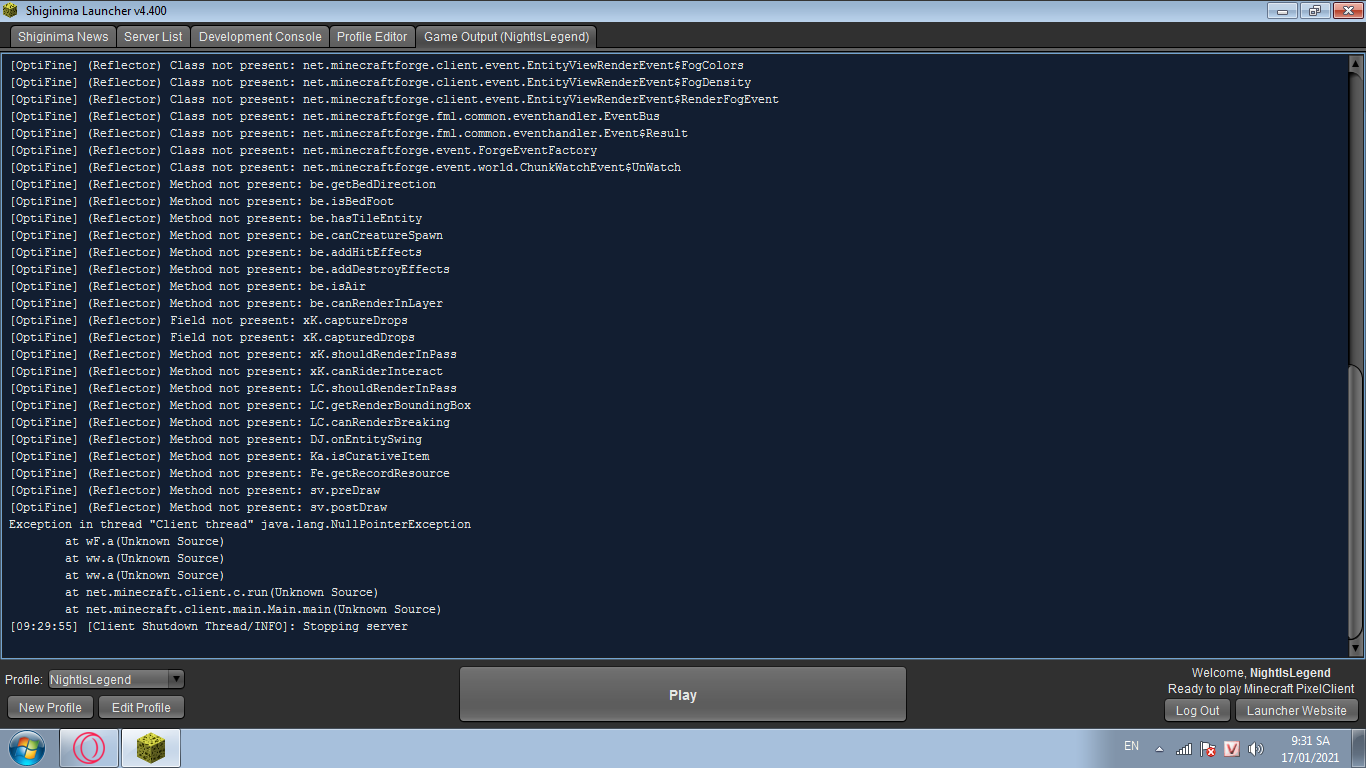Click the 'be.getBedDirection' log line
The image size is (1366, 768).
tap(223, 184)
